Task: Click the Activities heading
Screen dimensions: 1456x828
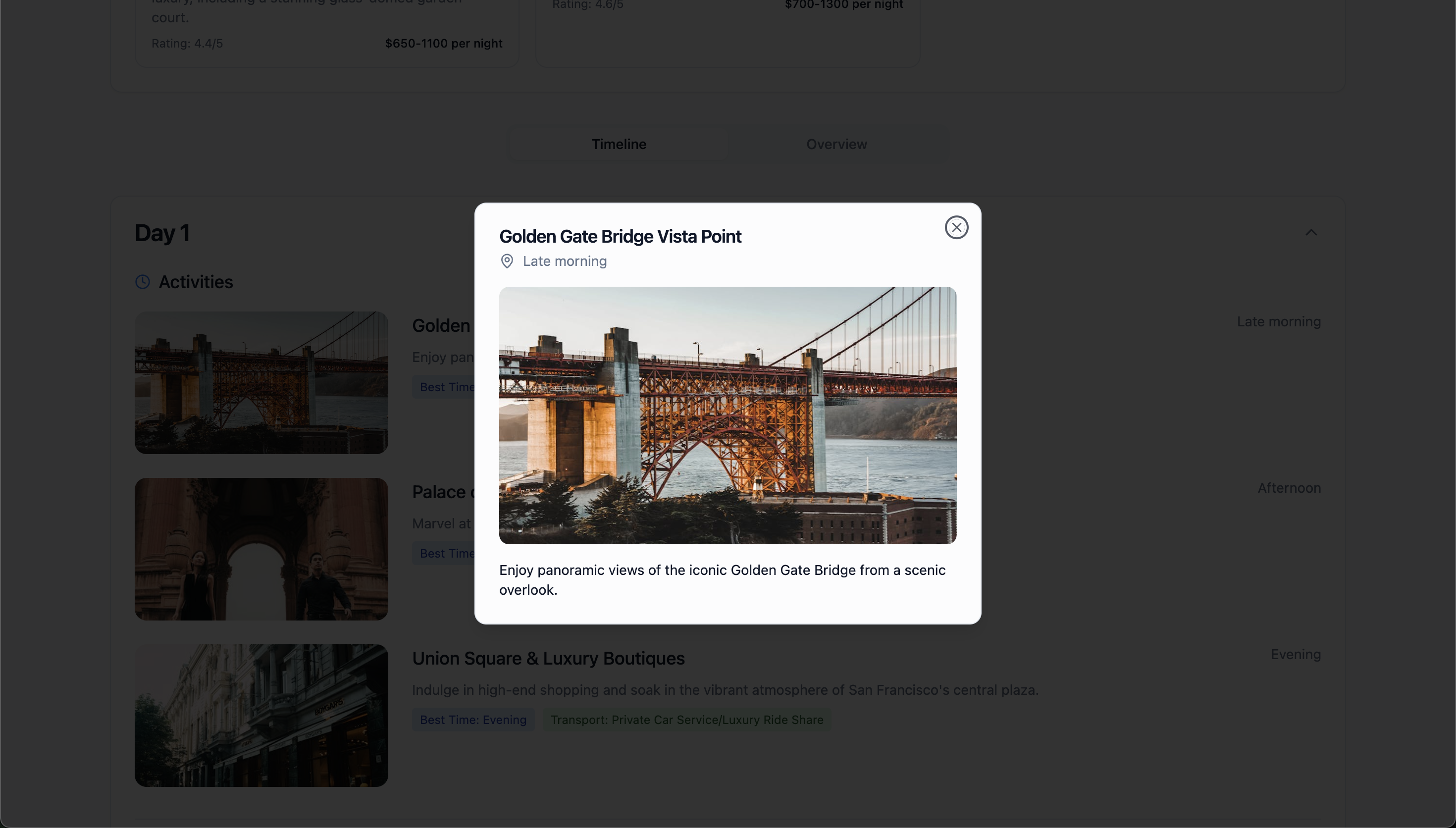Action: [x=196, y=282]
